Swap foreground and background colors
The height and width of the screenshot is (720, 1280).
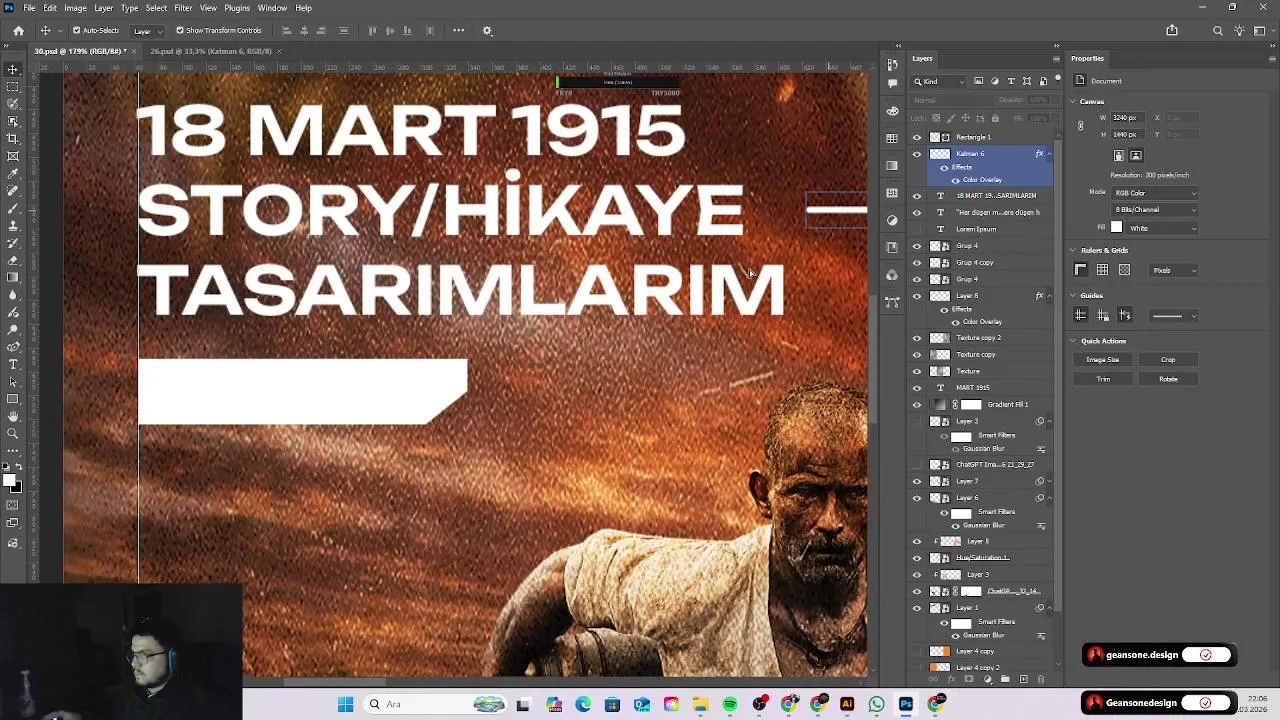19,467
